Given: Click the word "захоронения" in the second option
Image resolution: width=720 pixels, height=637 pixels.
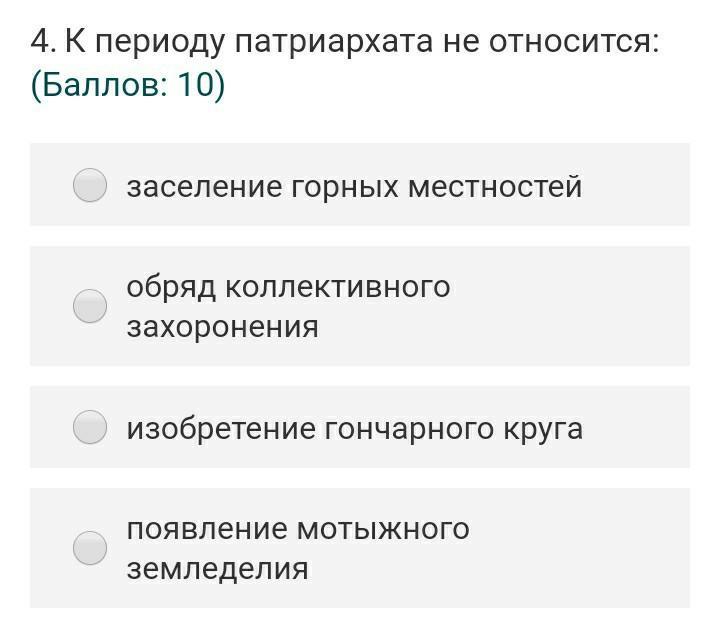Looking at the screenshot, I should (x=222, y=327).
